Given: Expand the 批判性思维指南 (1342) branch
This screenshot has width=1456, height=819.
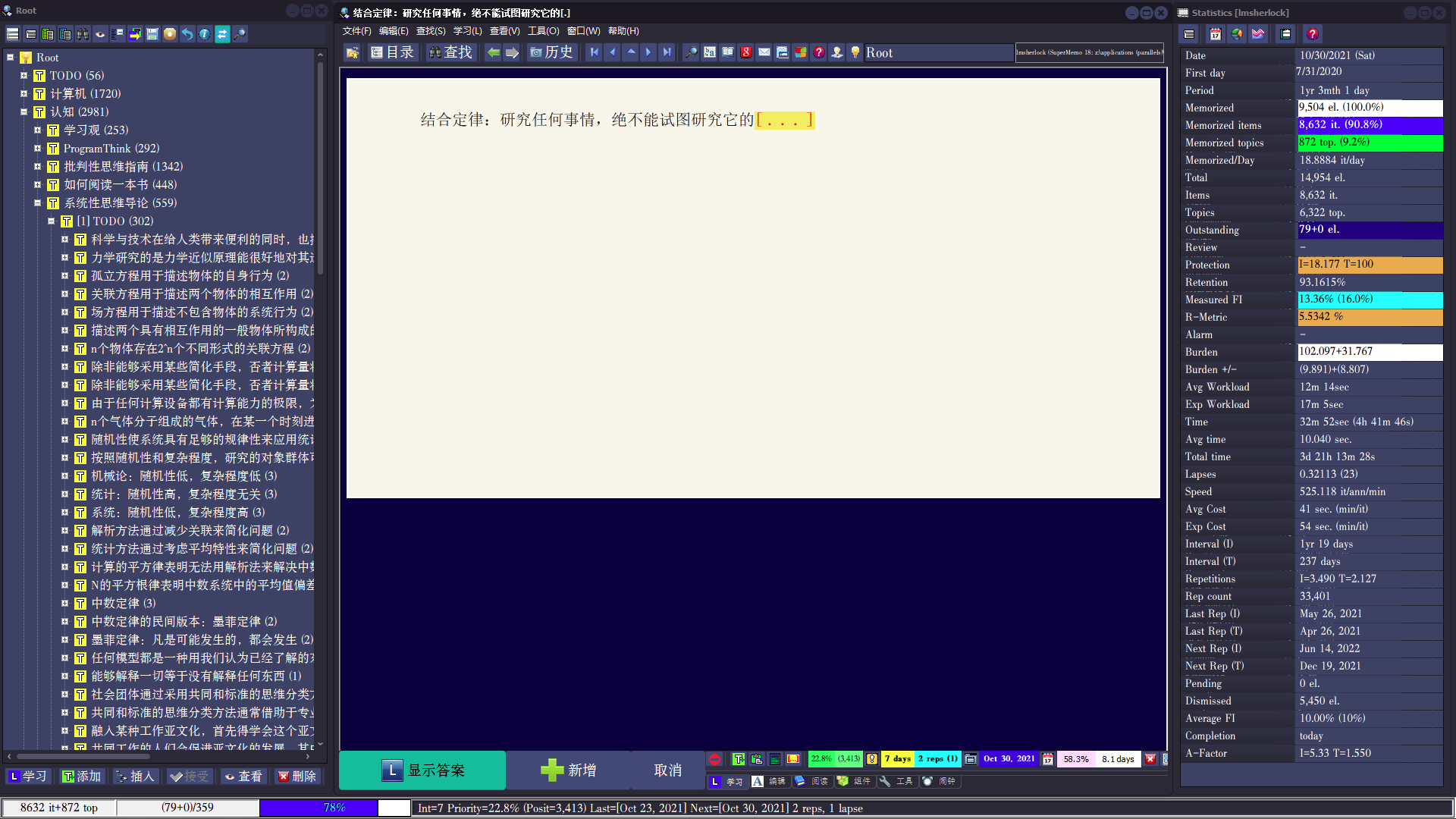Looking at the screenshot, I should tap(37, 167).
